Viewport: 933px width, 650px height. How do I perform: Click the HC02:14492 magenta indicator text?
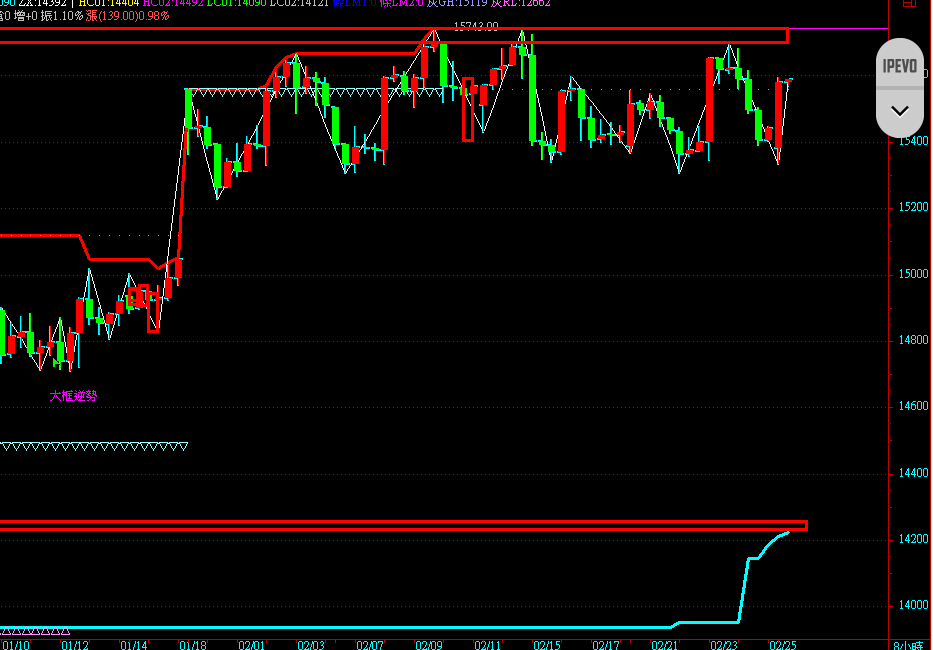pyautogui.click(x=173, y=3)
